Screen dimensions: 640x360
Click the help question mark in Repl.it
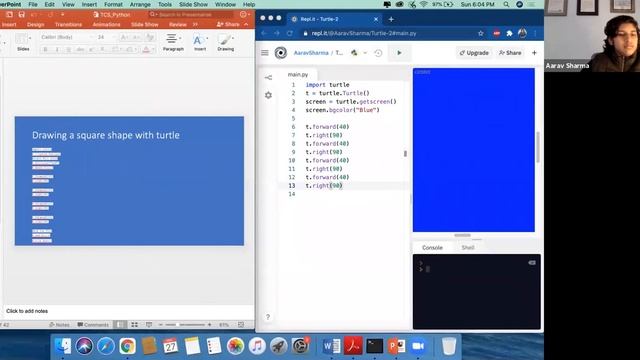click(x=268, y=317)
